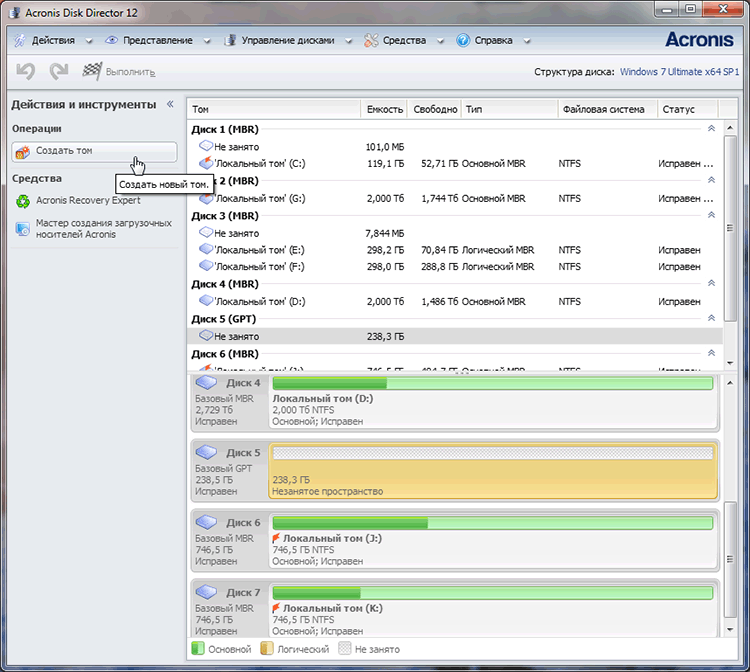Click disk map scrollbar up arrow
750x672 pixels.
730,383
